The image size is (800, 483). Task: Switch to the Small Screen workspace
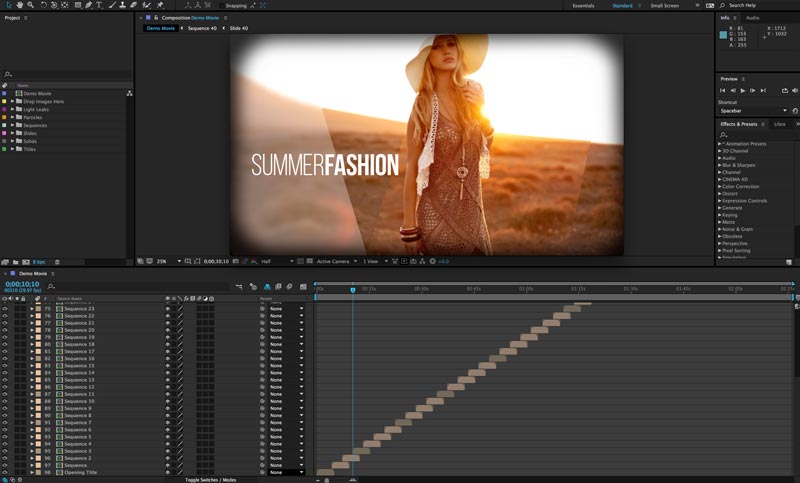coord(664,6)
